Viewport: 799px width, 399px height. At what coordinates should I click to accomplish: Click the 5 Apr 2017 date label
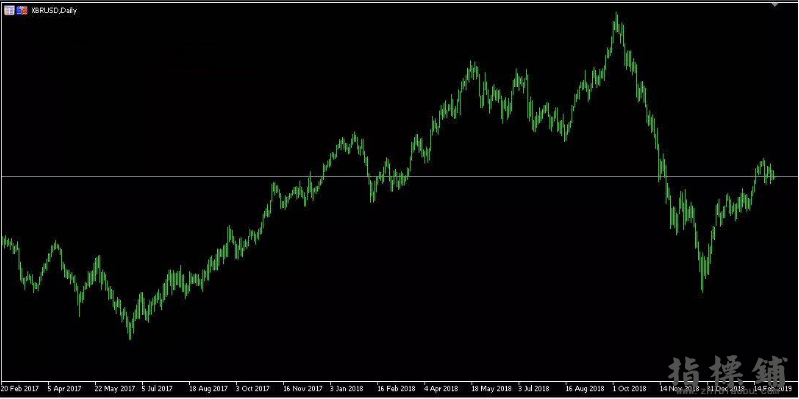tap(64, 388)
